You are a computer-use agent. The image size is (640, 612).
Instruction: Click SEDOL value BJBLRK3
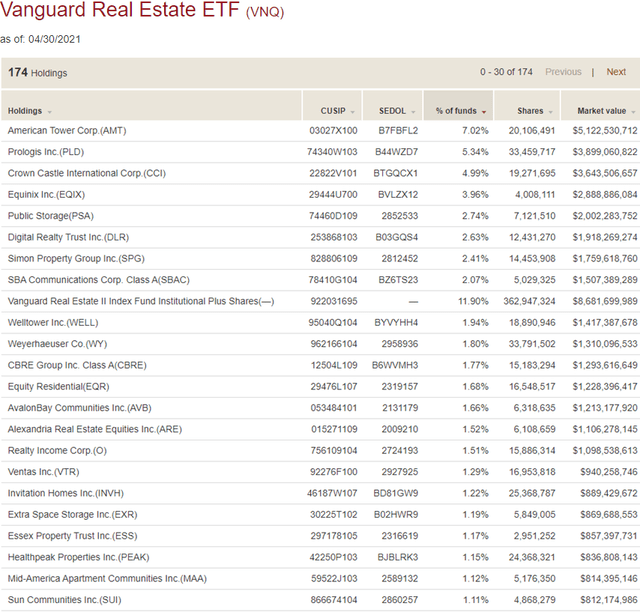(x=398, y=557)
